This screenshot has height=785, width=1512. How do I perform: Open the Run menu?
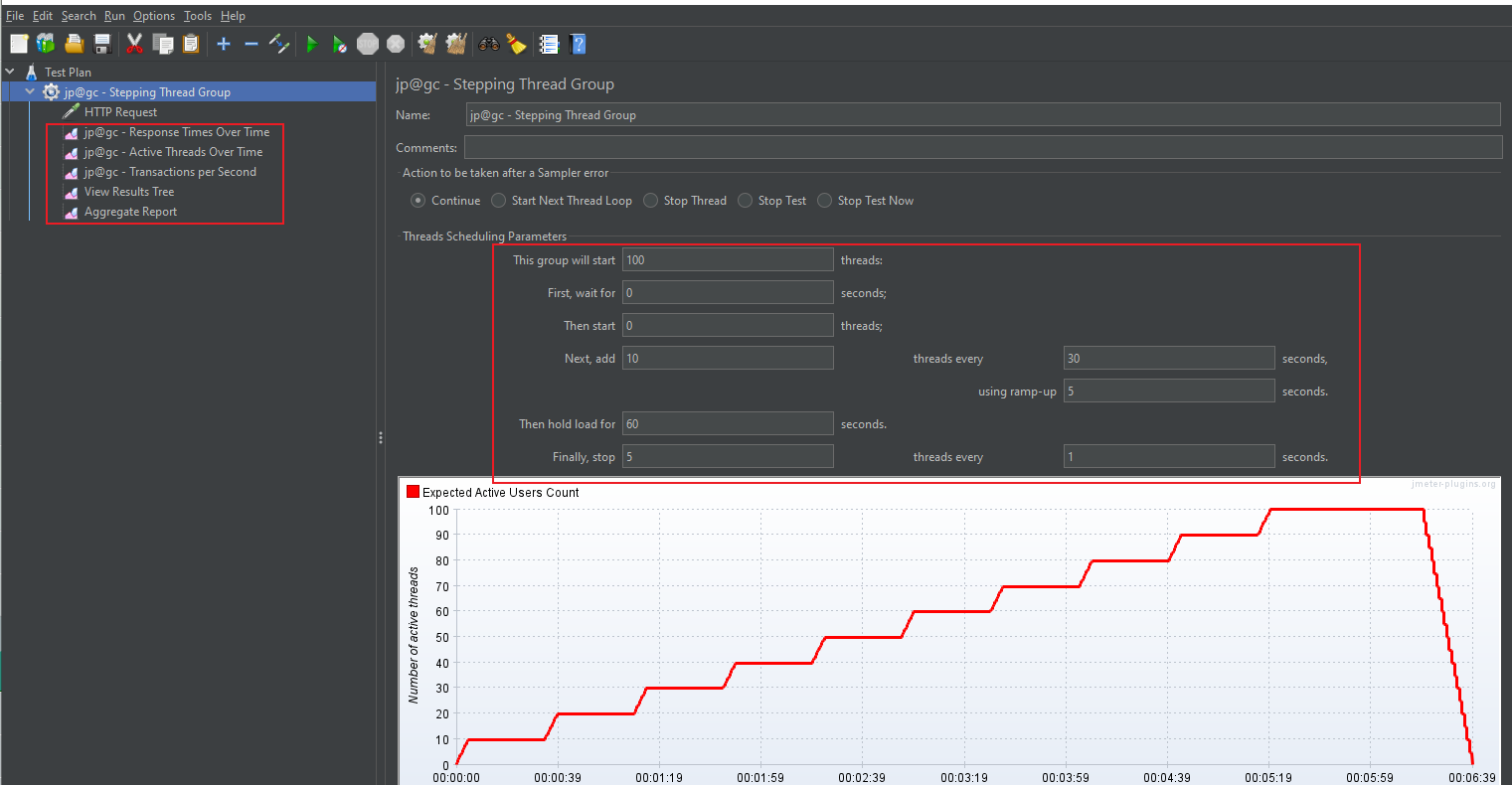pos(114,16)
